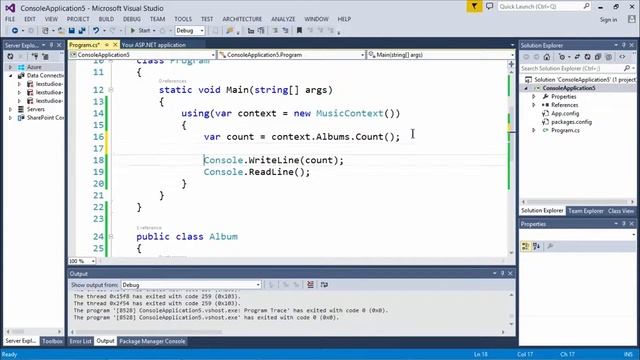The height and width of the screenshot is (360, 640).
Task: Click the Connect to Server icon
Action: 45,56
